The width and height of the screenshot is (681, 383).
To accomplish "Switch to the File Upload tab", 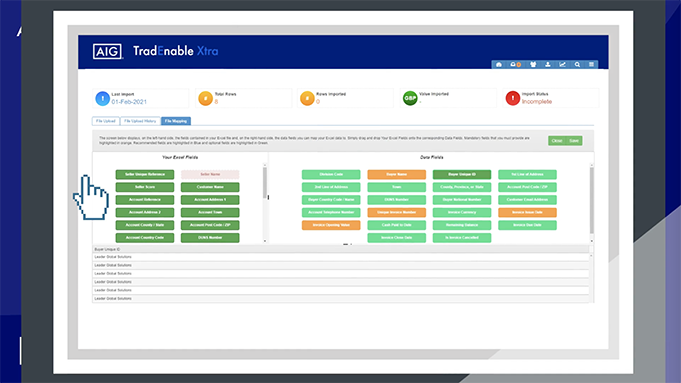I will (106, 121).
